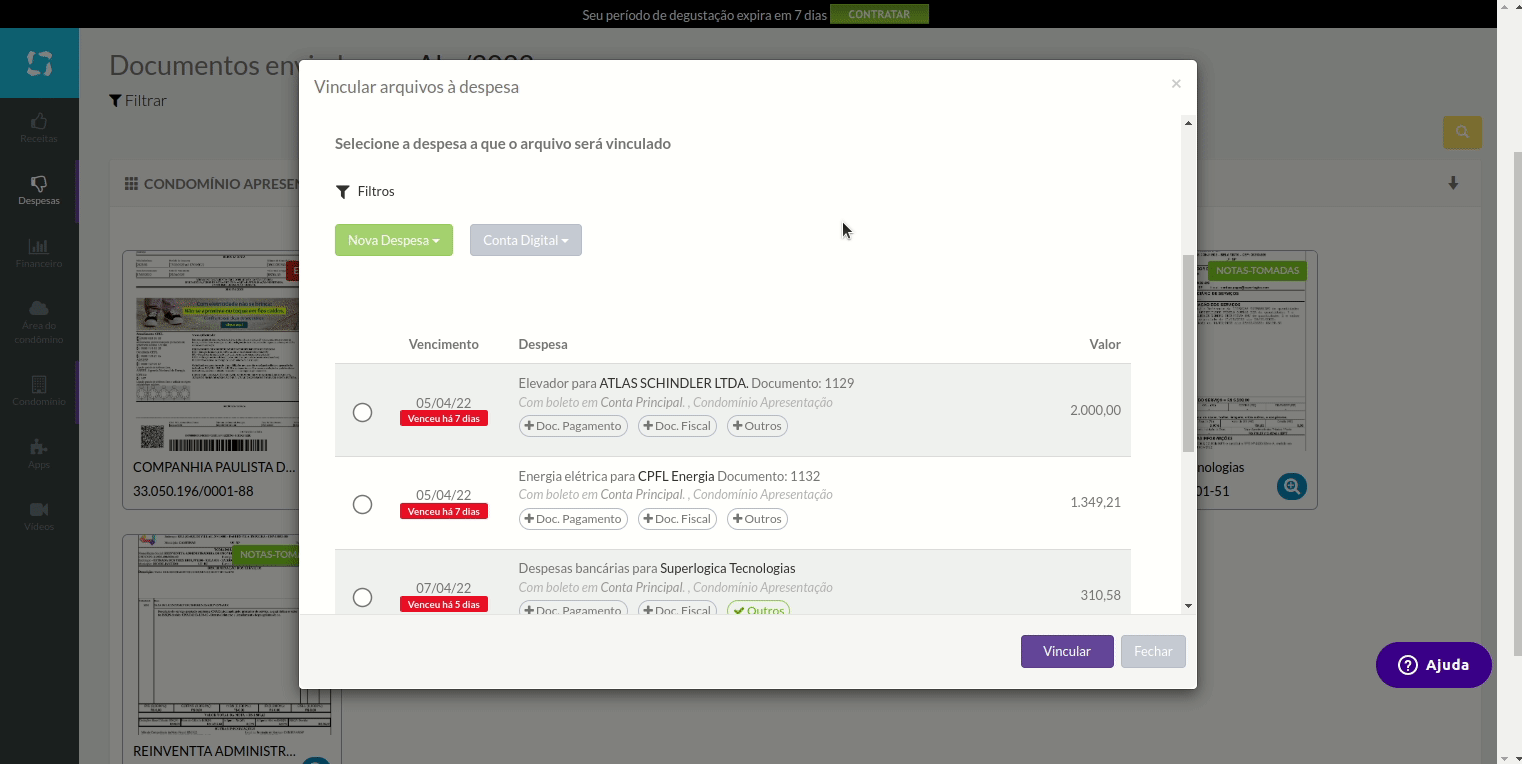This screenshot has width=1522, height=764.
Task: Open Despesas in the sidebar
Action: pos(39,190)
